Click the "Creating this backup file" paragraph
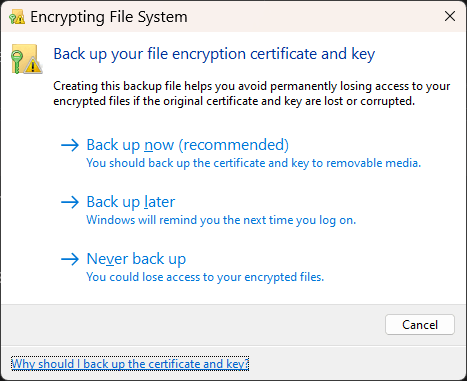This screenshot has height=381, width=467. click(252, 93)
